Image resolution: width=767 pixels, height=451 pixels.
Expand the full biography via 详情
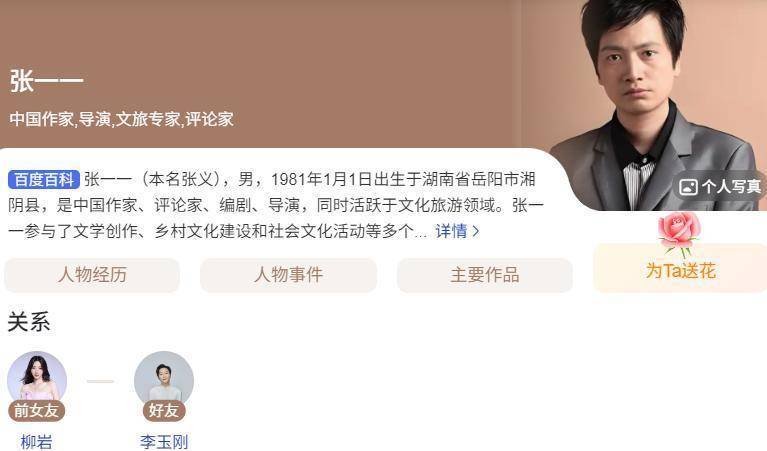[x=451, y=231]
